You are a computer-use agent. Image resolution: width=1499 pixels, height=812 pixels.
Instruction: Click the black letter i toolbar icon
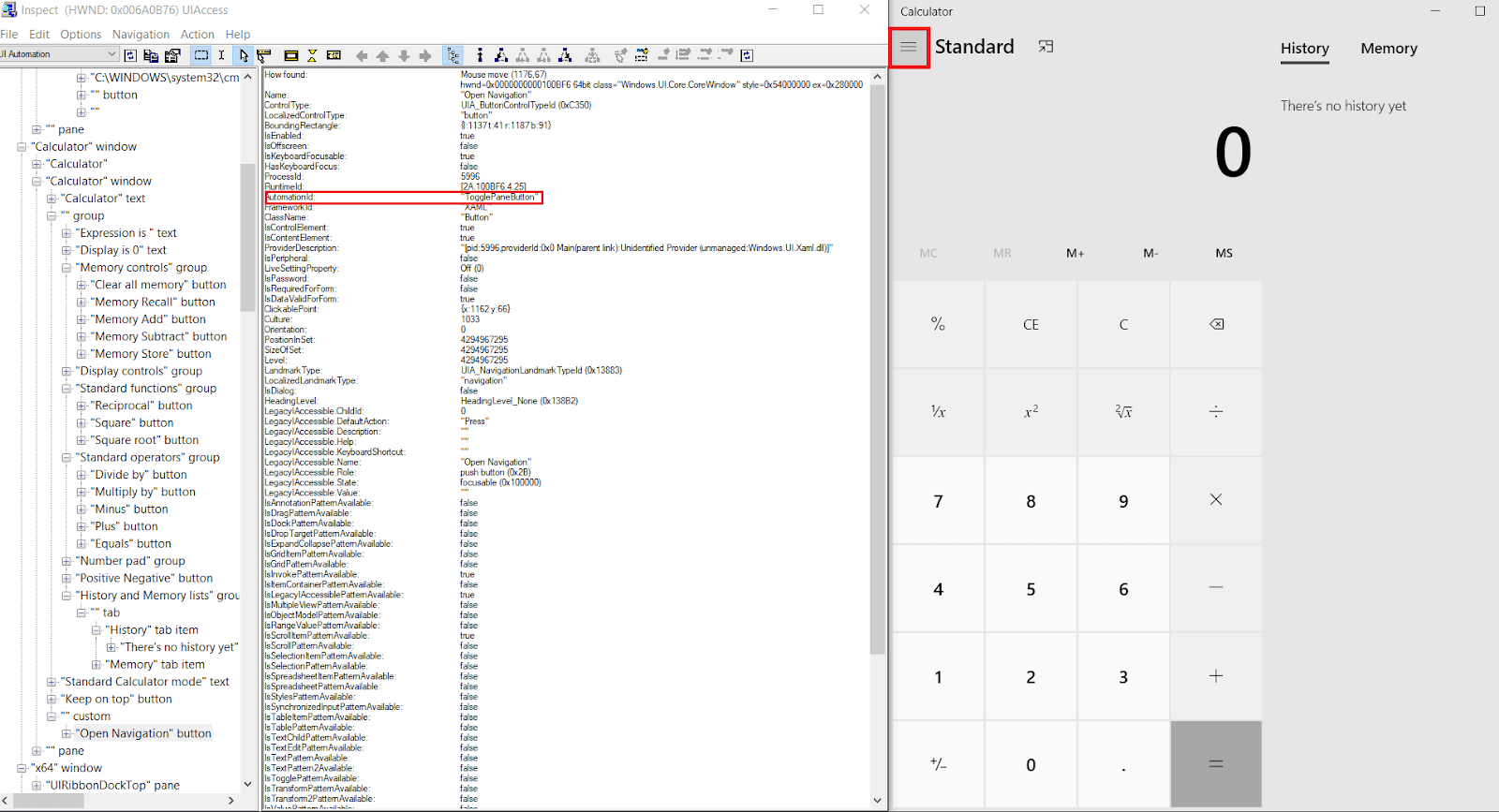pyautogui.click(x=480, y=55)
